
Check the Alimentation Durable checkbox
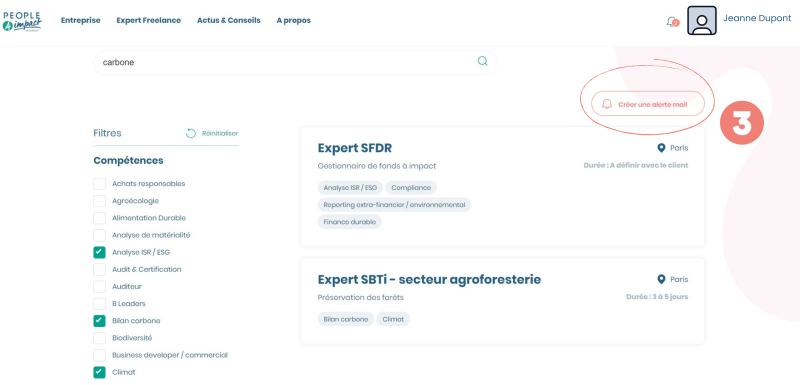(x=99, y=218)
